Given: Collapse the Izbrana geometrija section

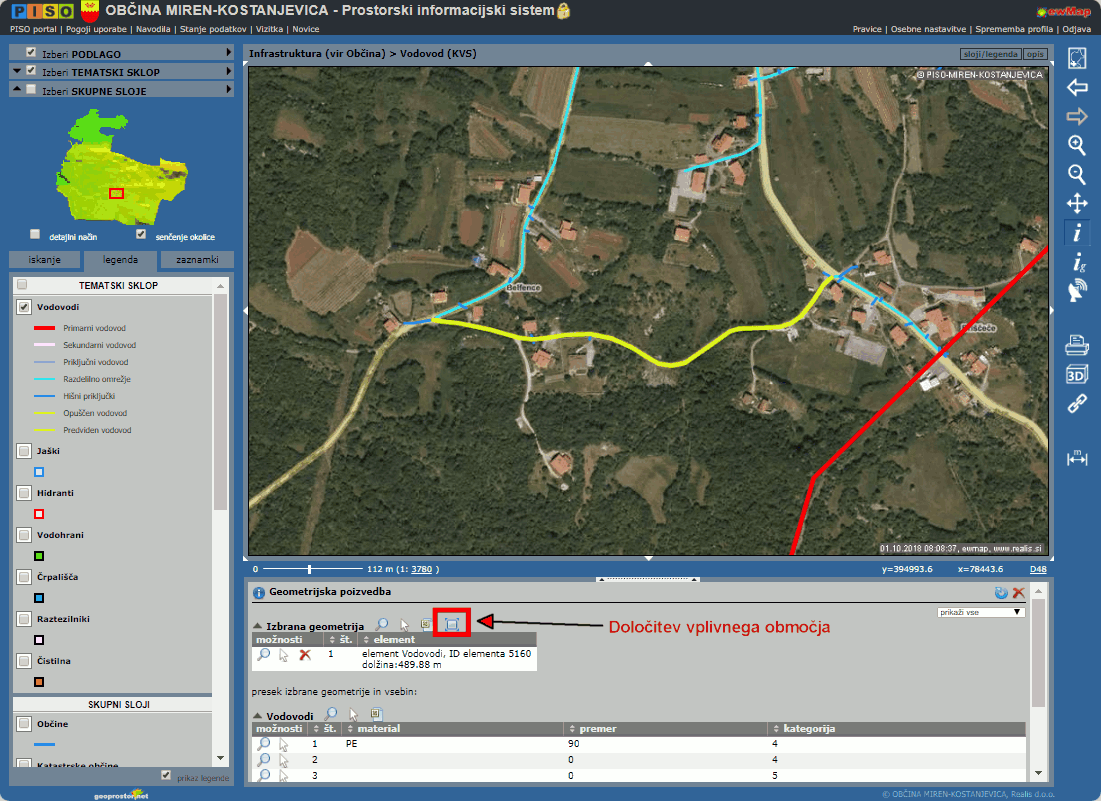Looking at the screenshot, I should [257, 626].
